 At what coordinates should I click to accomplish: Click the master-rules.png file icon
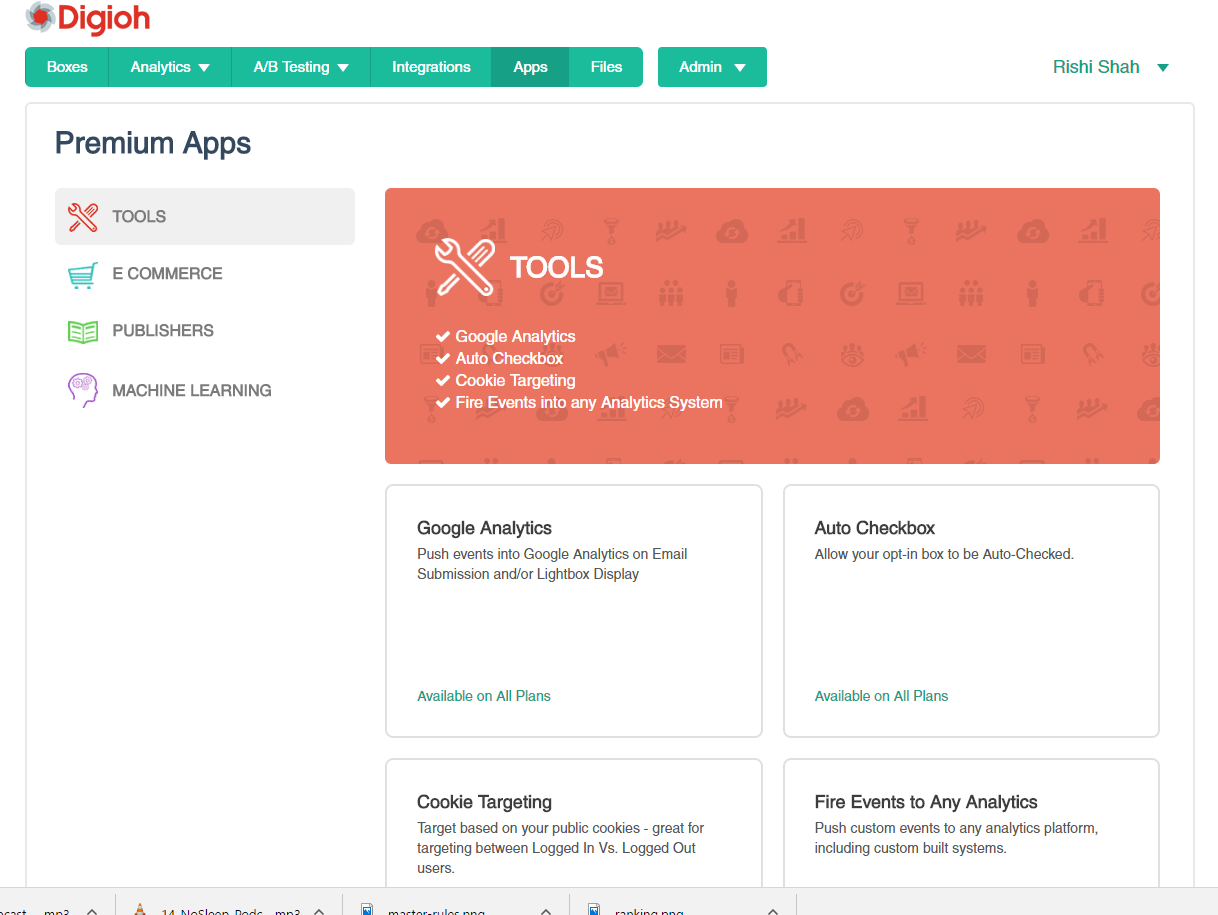pyautogui.click(x=367, y=910)
